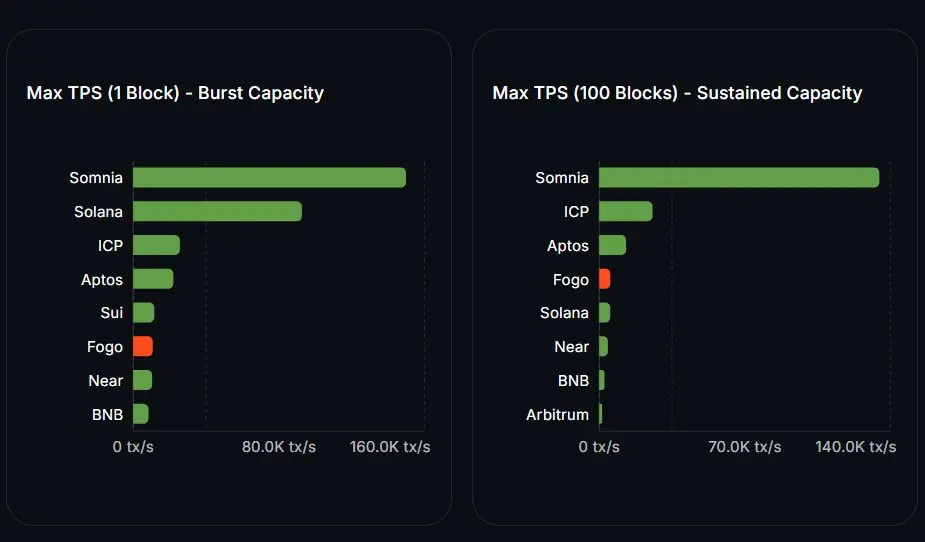Click the "Max TPS (100 Blocks) - Sustained Capacity" title
The width and height of the screenshot is (925, 542).
[677, 93]
